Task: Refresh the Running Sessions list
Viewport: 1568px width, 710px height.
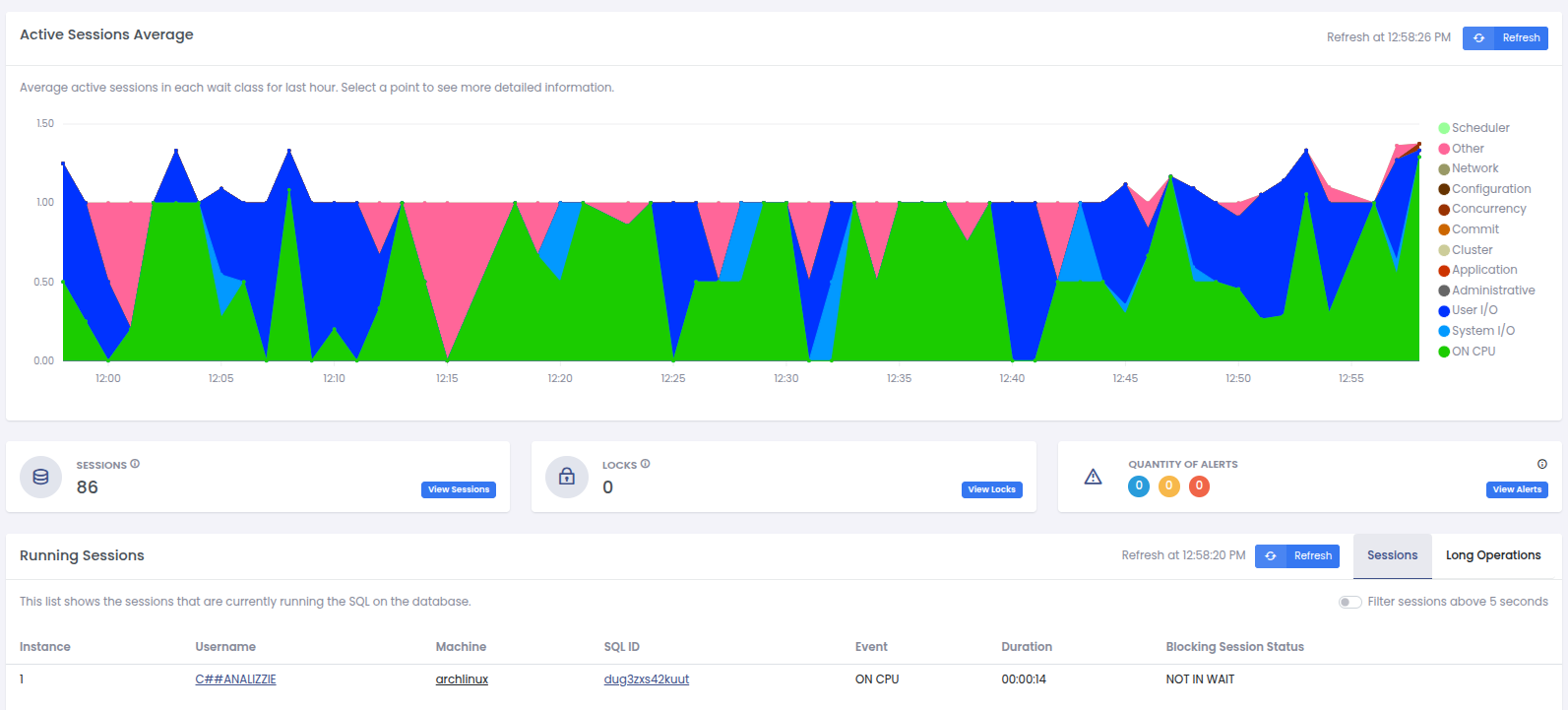Action: 1297,556
